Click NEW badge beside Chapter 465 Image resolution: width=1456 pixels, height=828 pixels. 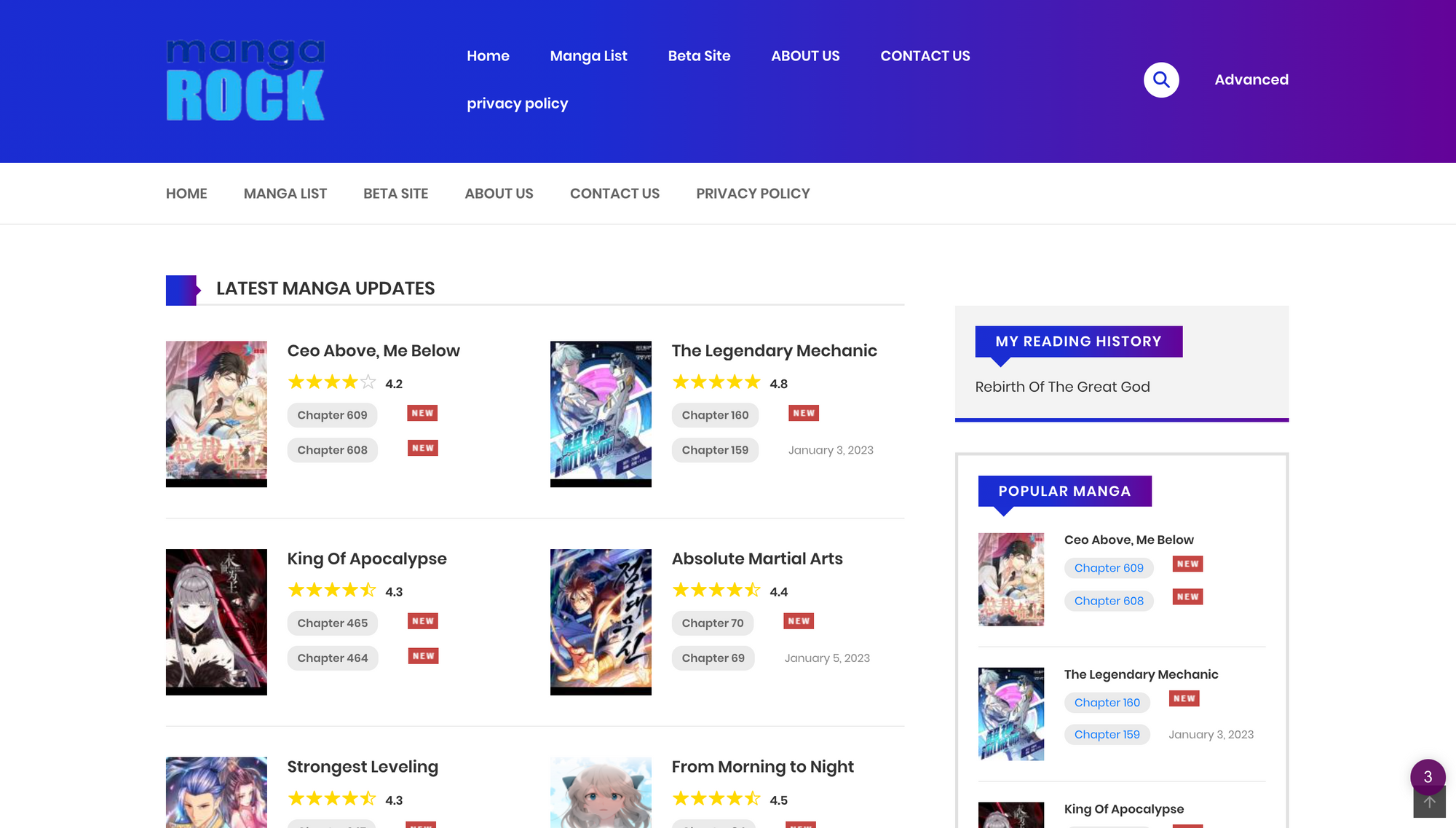tap(423, 621)
